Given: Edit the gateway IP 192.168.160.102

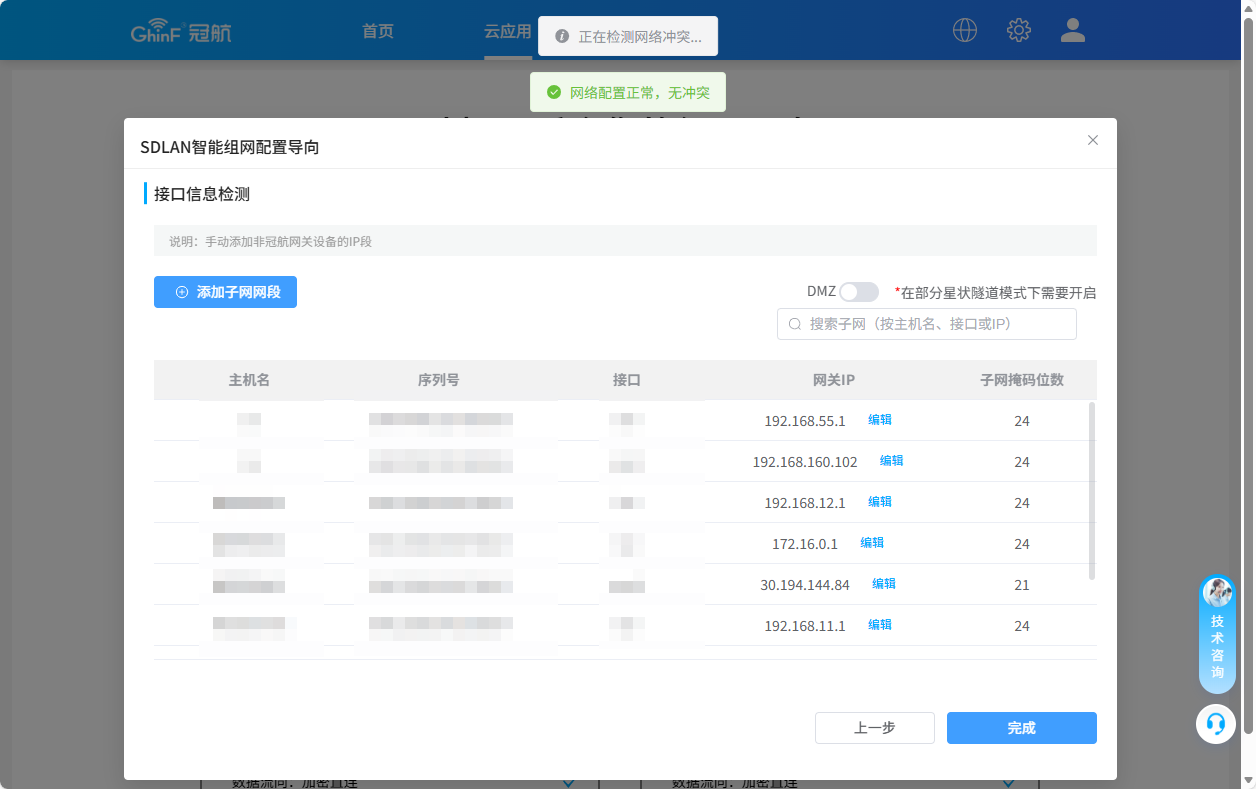Looking at the screenshot, I should [891, 461].
